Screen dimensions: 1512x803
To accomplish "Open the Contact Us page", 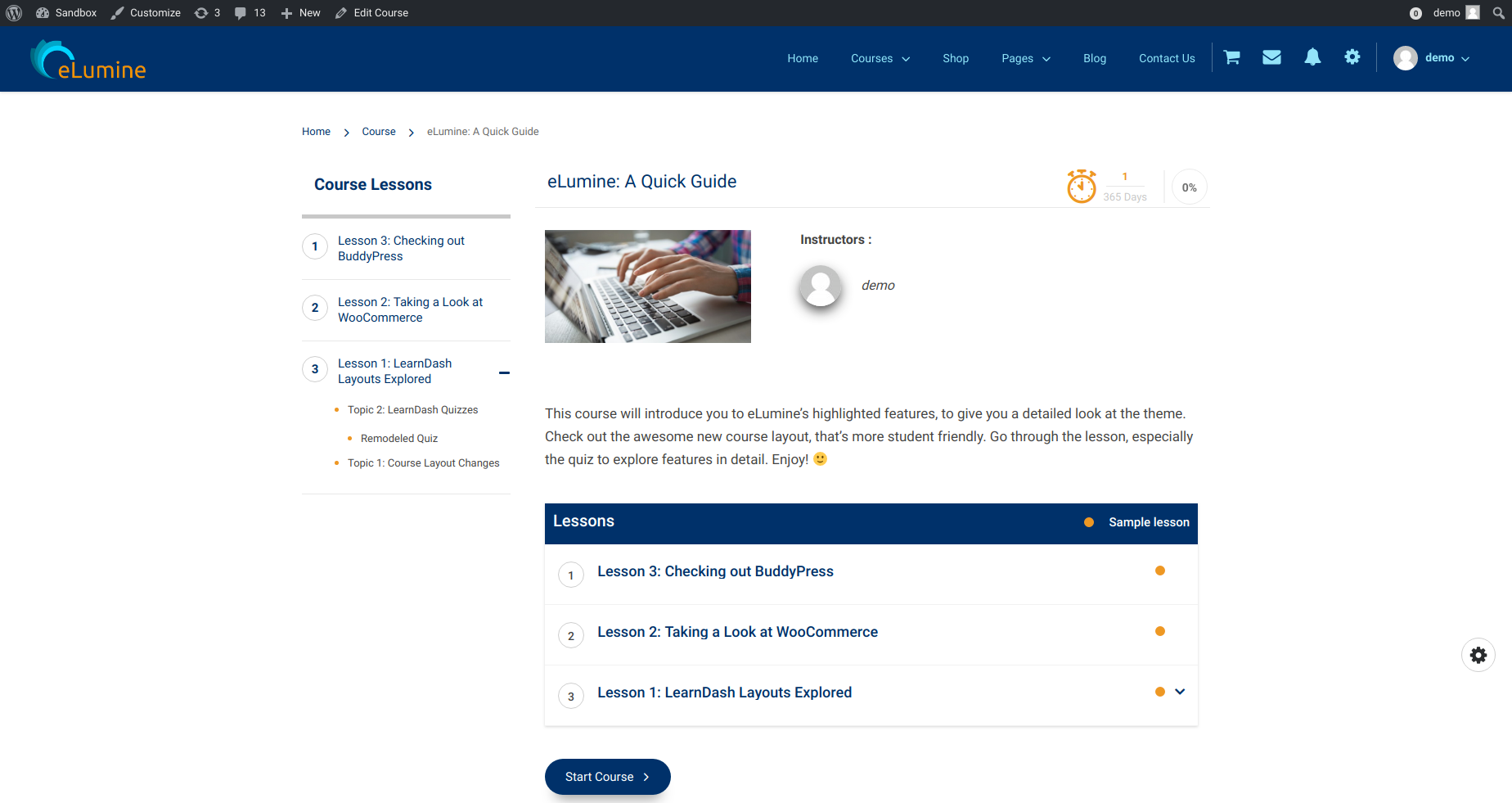I will click(1167, 58).
